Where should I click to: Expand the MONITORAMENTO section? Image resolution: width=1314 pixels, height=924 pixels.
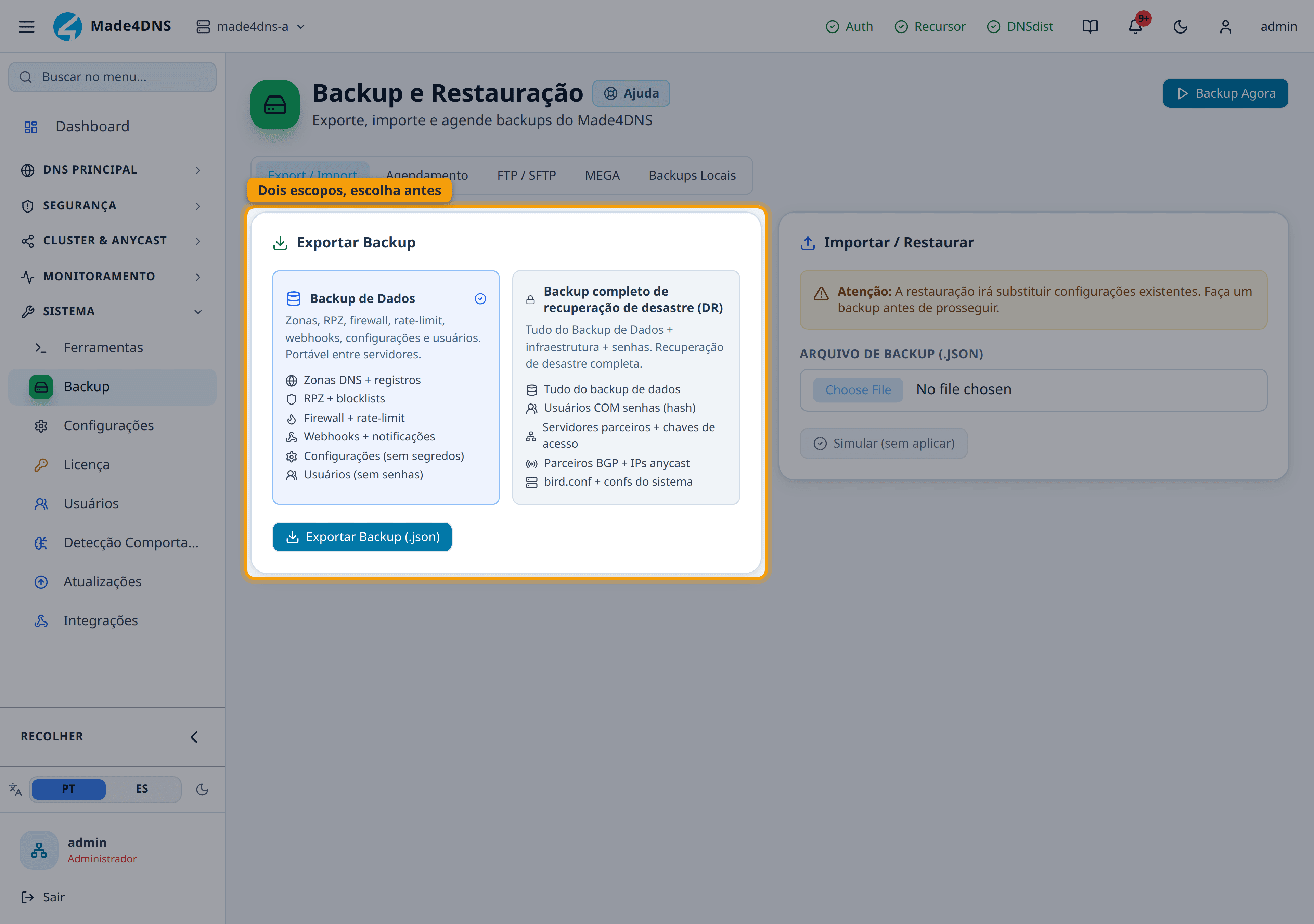click(x=112, y=277)
